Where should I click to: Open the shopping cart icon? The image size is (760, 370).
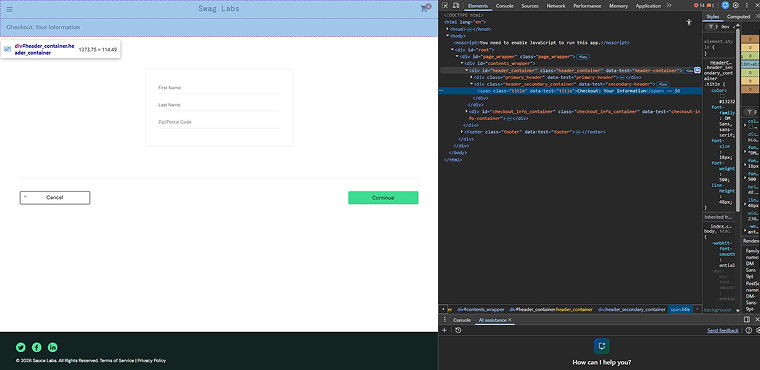click(x=425, y=8)
